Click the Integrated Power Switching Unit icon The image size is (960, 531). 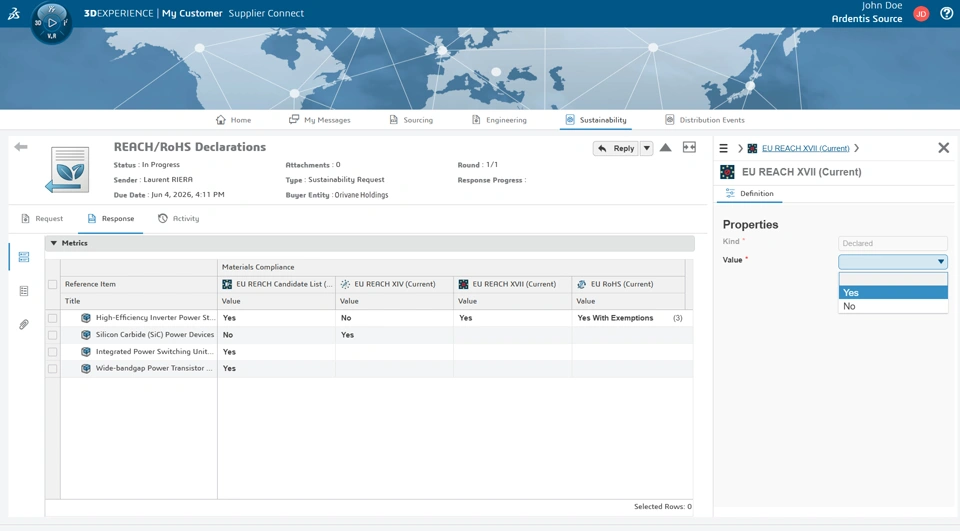86,352
